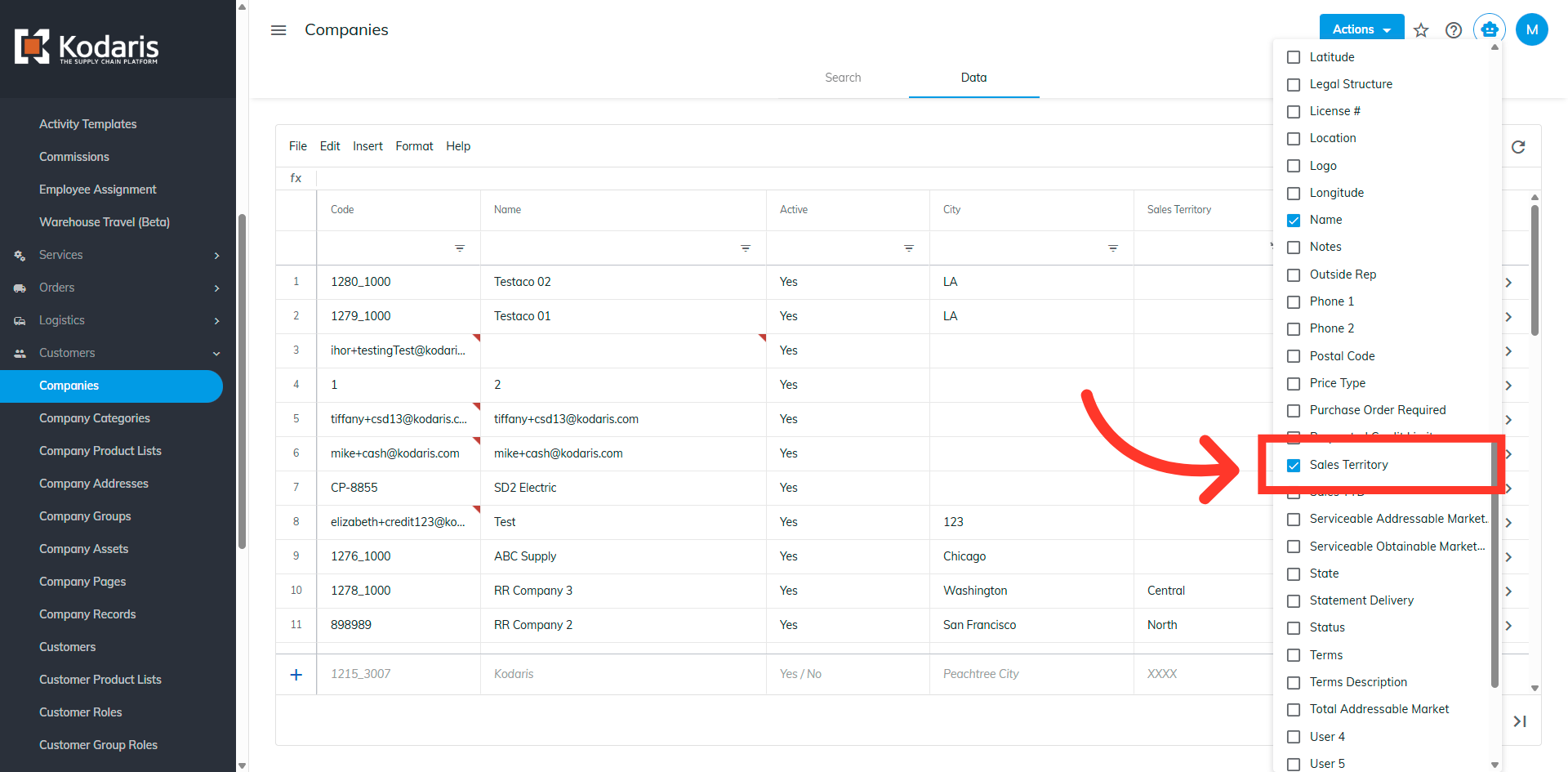Open Company Addresses in sidebar

pyautogui.click(x=94, y=484)
